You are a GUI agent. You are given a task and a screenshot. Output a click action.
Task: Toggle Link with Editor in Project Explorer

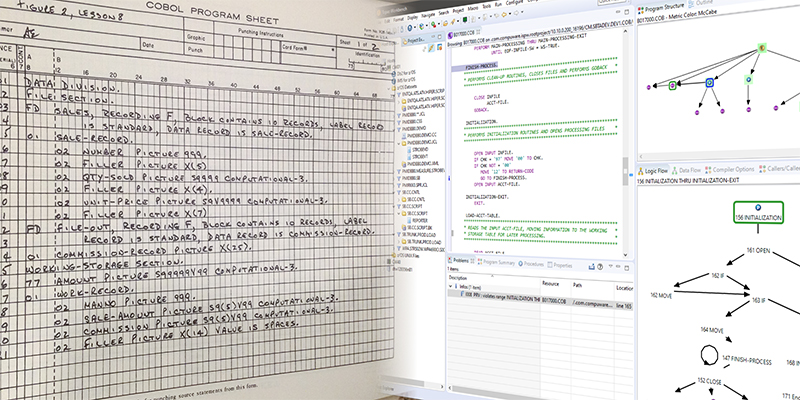pyautogui.click(x=431, y=48)
